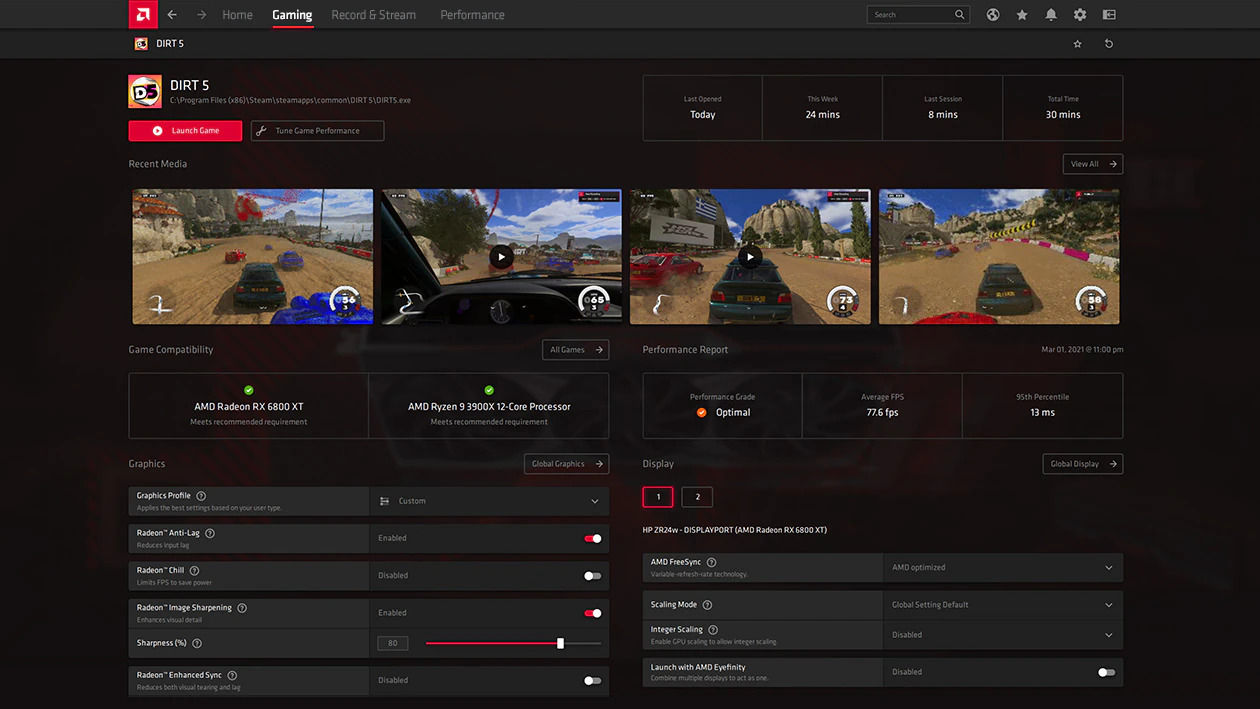
Task: Expand the AMD FreeSync dropdown
Action: pyautogui.click(x=1109, y=567)
